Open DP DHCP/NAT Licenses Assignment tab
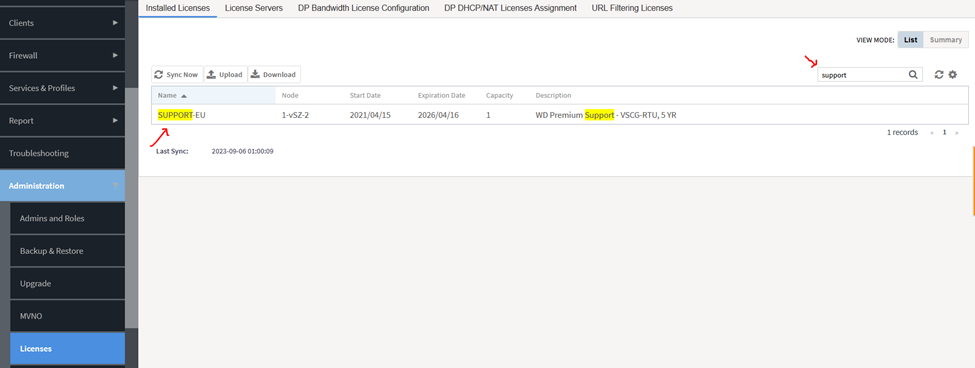Screen dimensions: 975x368 click(x=511, y=8)
